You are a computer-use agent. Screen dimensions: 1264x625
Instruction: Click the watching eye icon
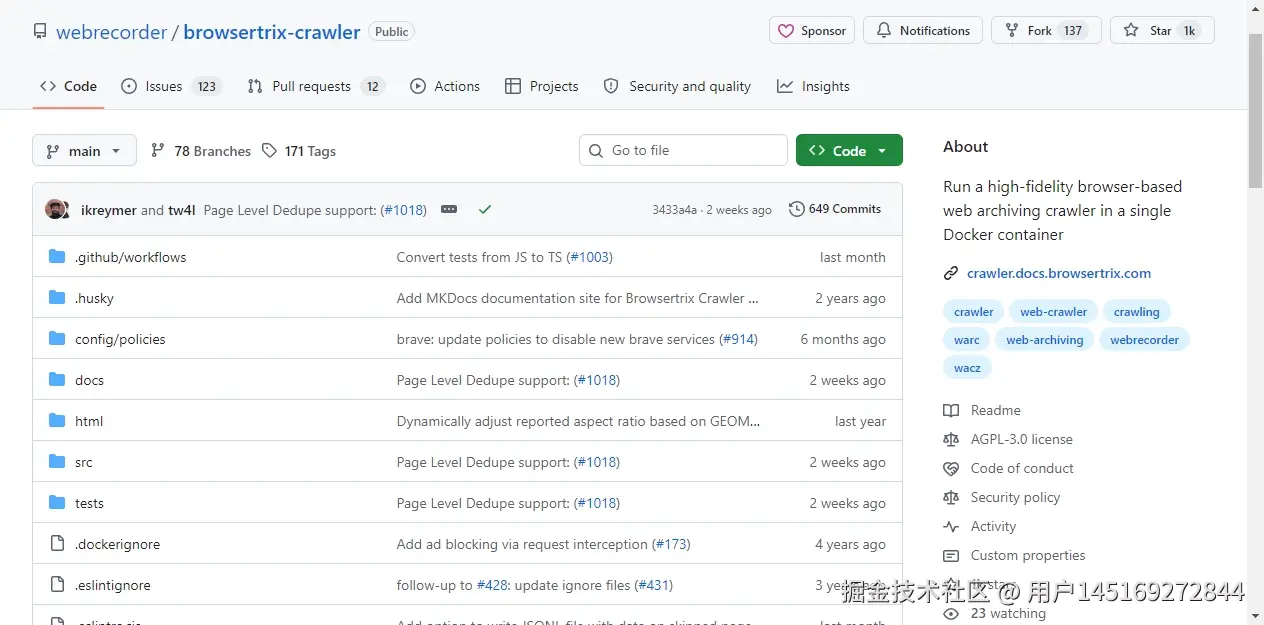951,613
